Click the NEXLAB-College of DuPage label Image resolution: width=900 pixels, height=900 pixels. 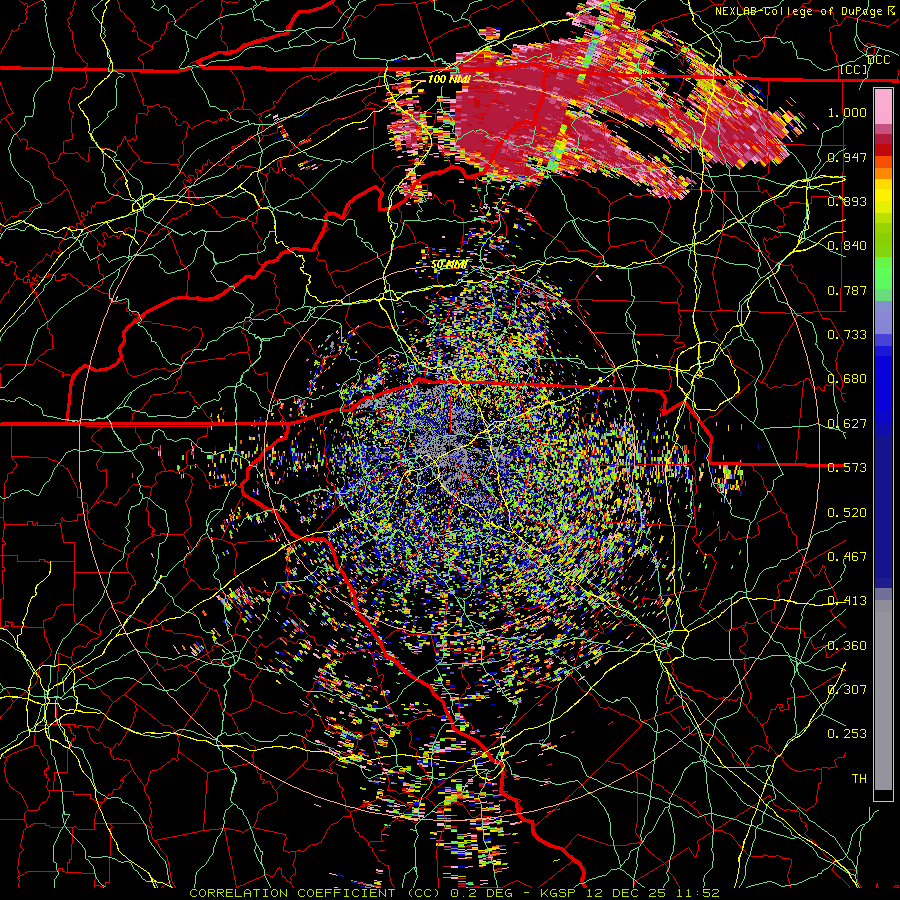click(x=799, y=11)
